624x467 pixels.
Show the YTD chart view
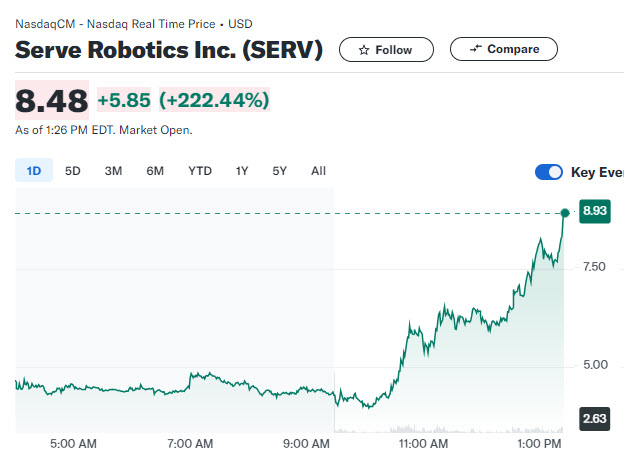200,171
